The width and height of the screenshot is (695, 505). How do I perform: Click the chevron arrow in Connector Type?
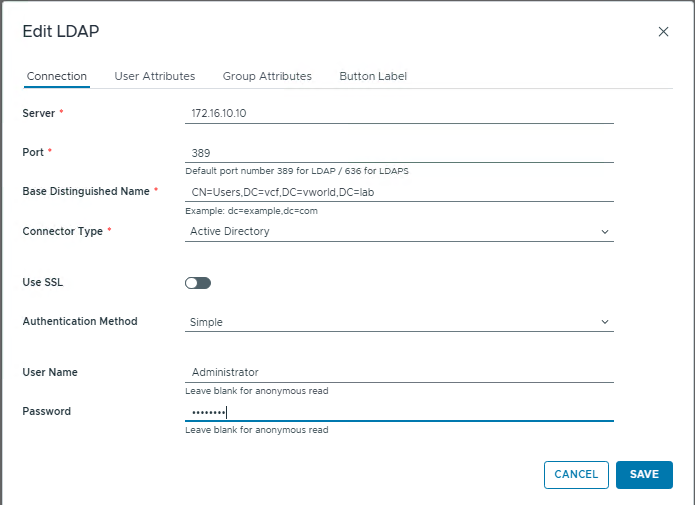(604, 232)
